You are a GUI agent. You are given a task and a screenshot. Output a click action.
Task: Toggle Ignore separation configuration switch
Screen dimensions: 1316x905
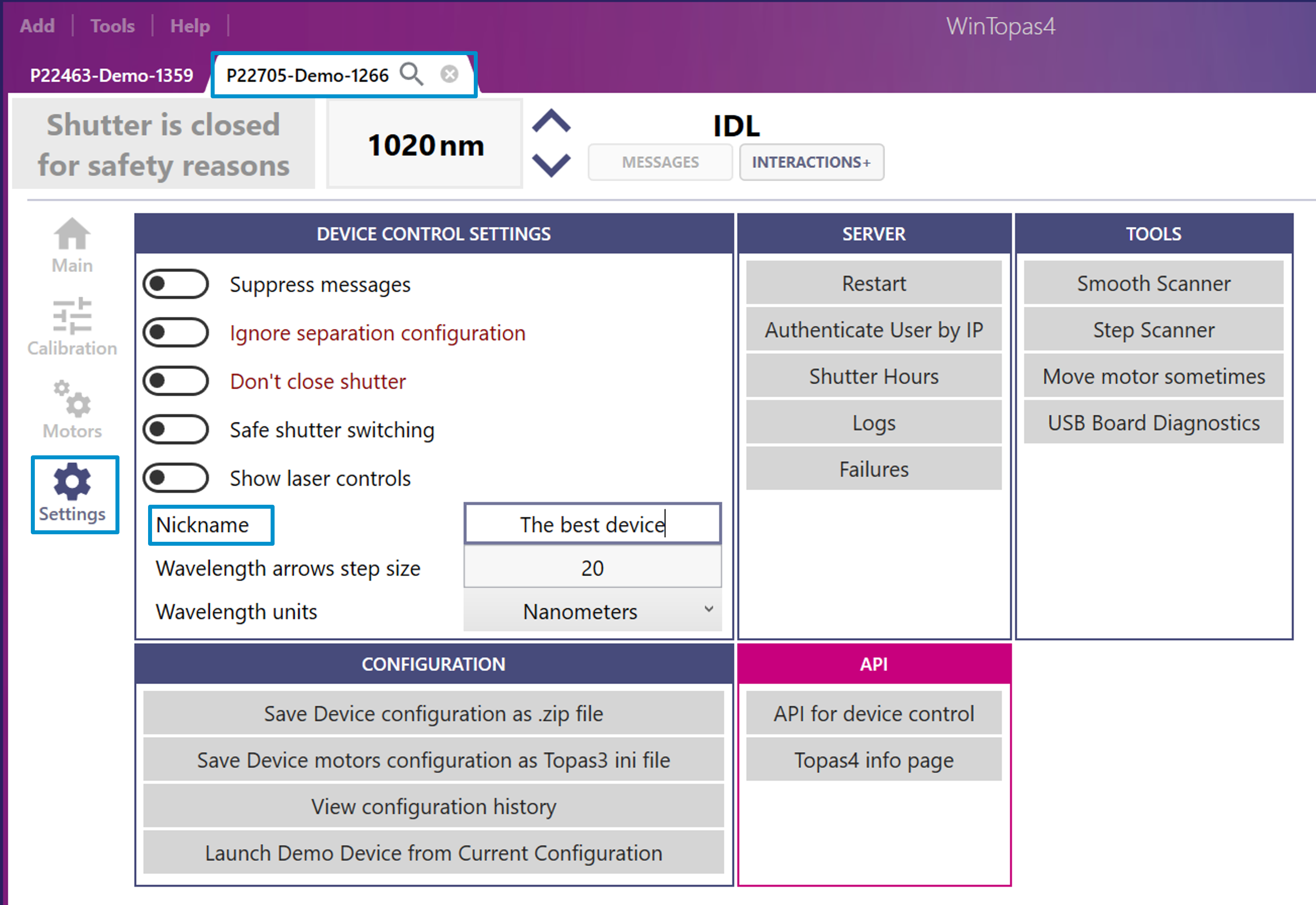pos(176,332)
